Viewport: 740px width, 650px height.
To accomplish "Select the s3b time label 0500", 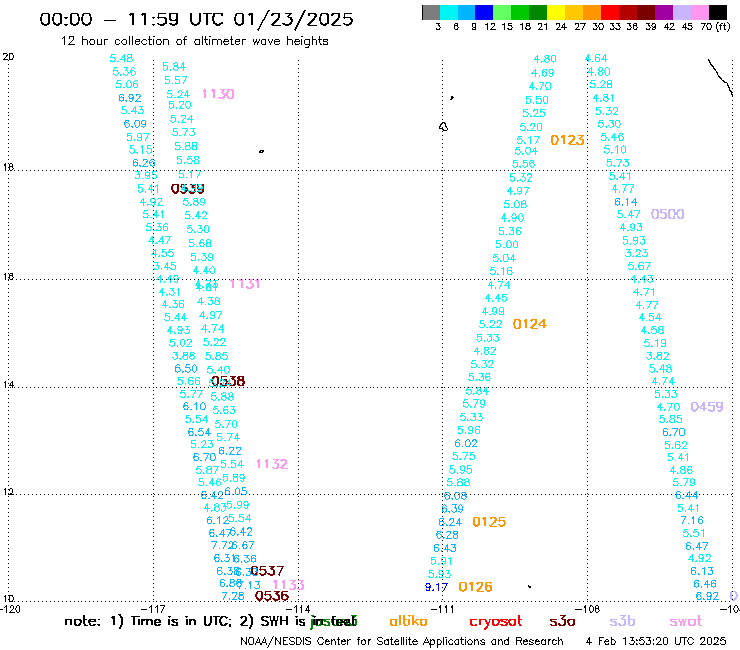I will (x=667, y=214).
